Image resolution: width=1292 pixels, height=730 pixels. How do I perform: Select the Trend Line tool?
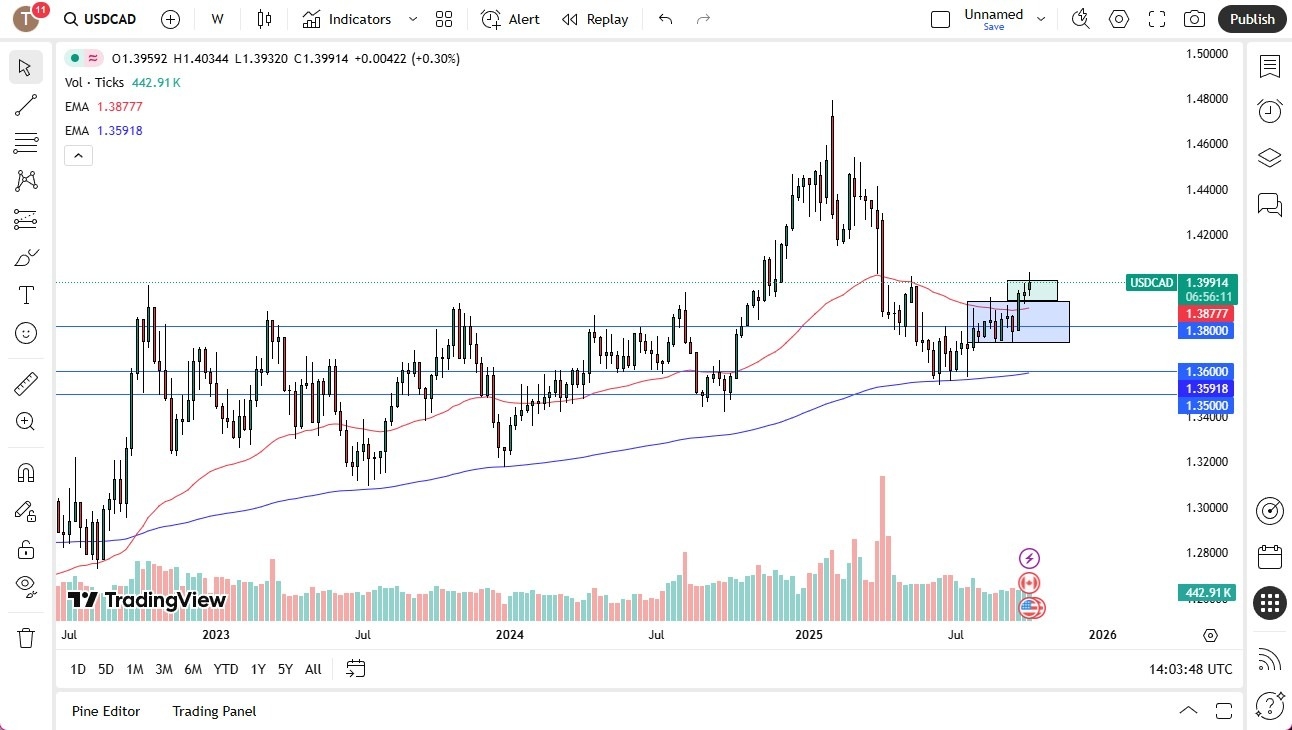(25, 105)
